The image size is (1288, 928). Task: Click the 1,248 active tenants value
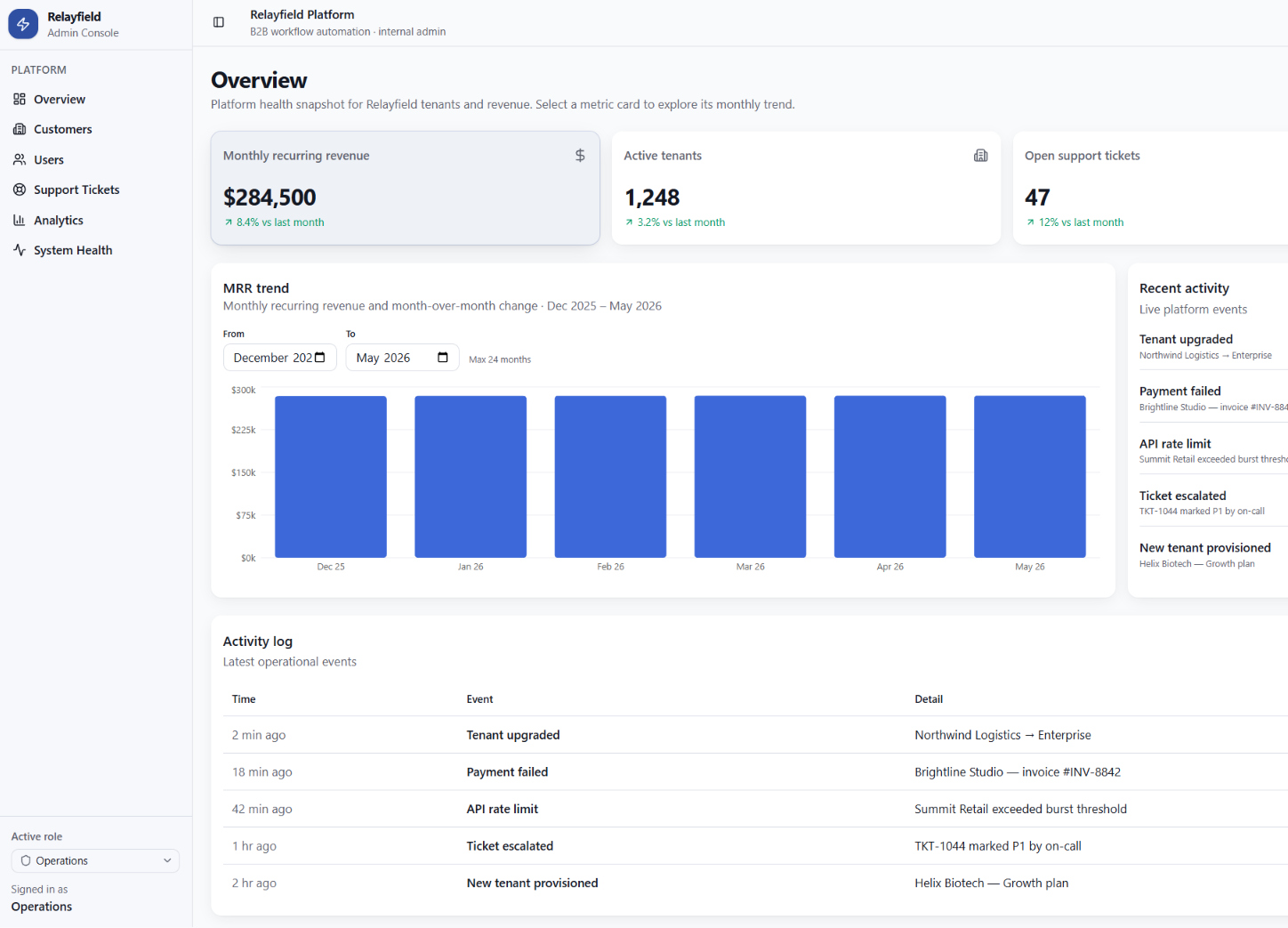click(652, 198)
